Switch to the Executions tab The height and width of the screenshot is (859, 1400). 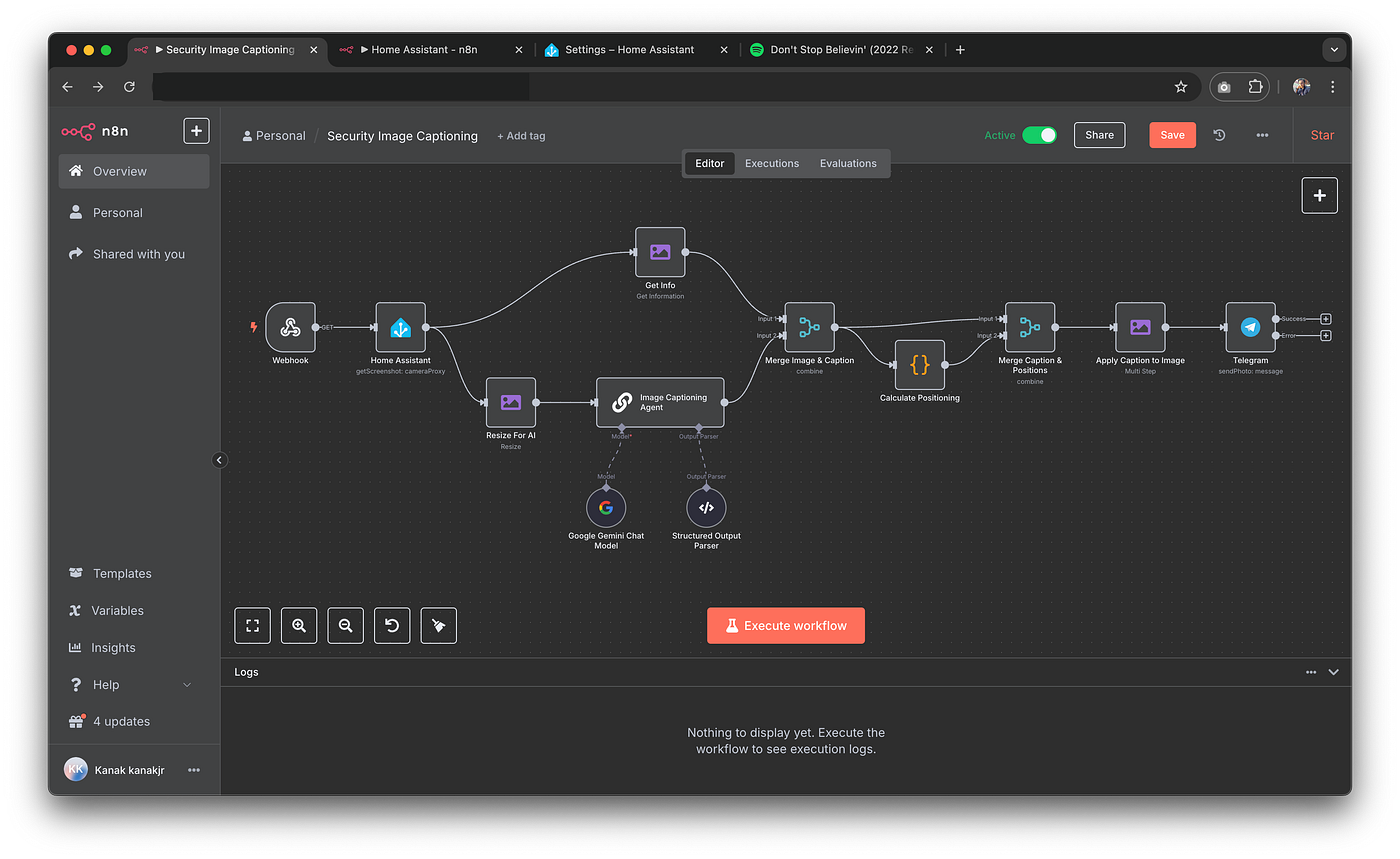(x=771, y=163)
